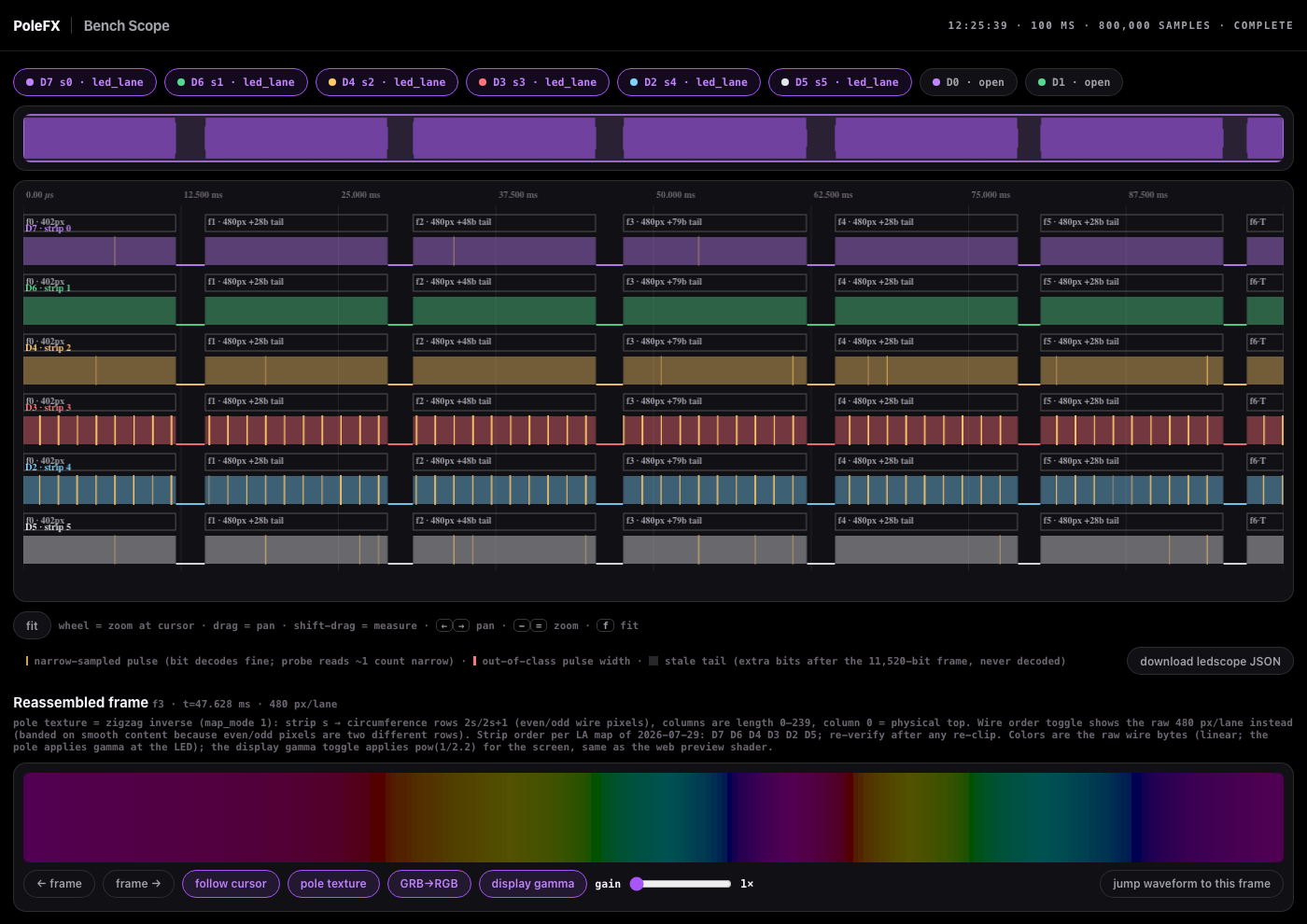The image size is (1307, 924).
Task: Toggle display gamma option
Action: coord(533,883)
